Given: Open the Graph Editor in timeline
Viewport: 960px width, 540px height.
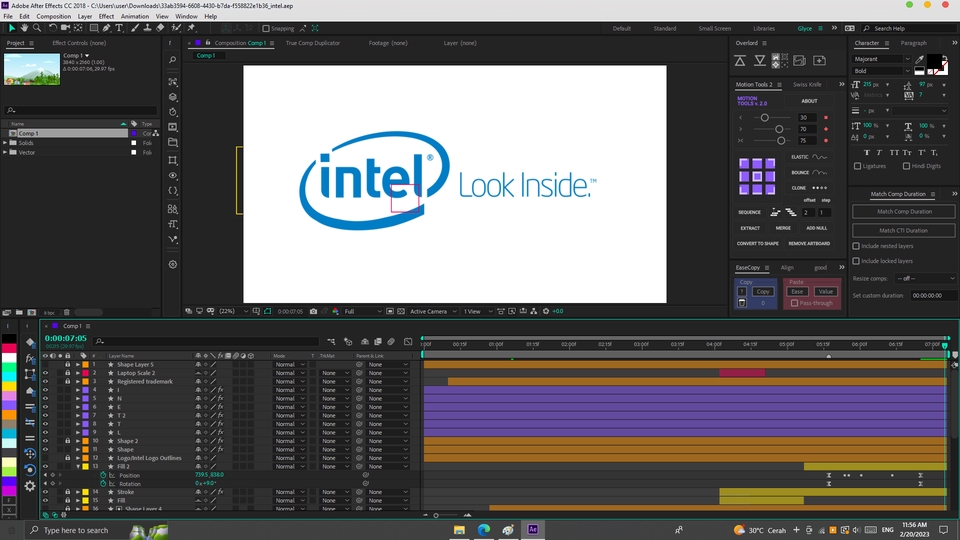Looking at the screenshot, I should pyautogui.click(x=408, y=342).
